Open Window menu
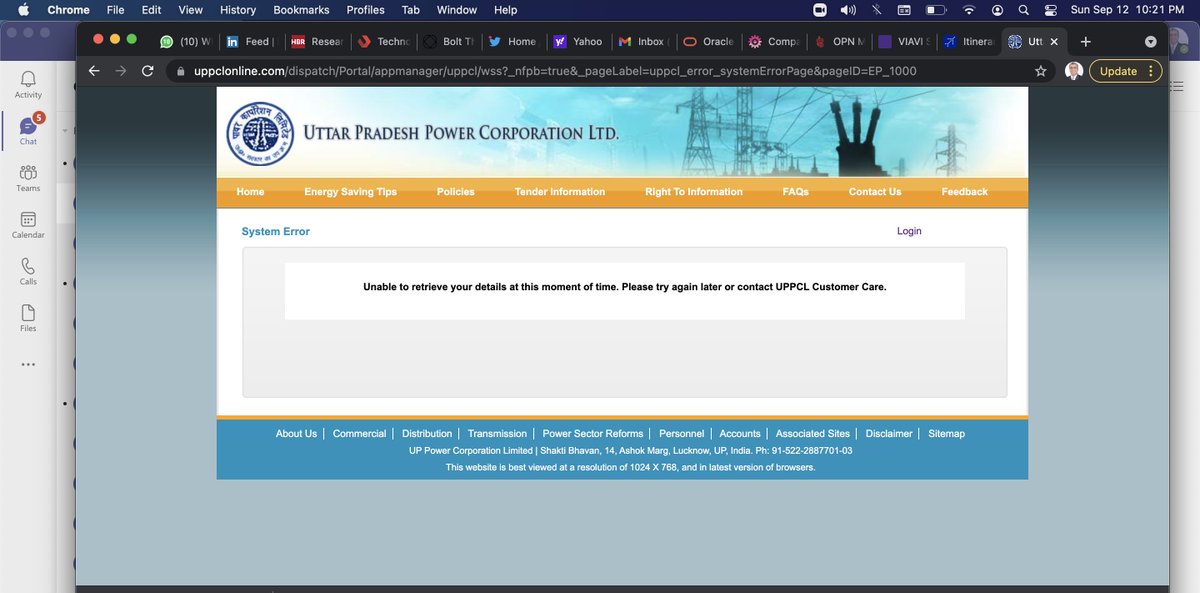Viewport: 1200px width, 593px height. coord(457,10)
